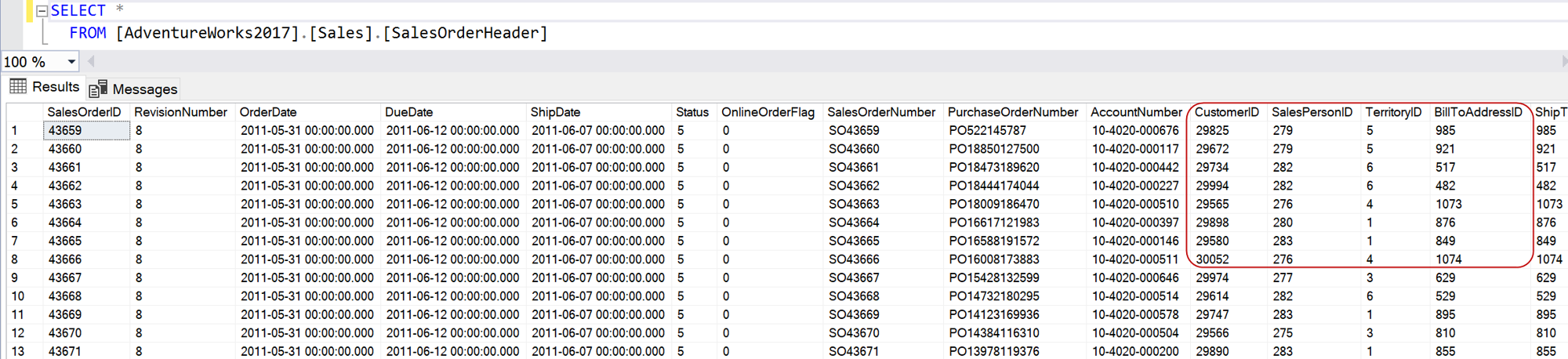Click the ShipDate column header
Image resolution: width=1568 pixels, height=359 pixels.
pos(555,112)
